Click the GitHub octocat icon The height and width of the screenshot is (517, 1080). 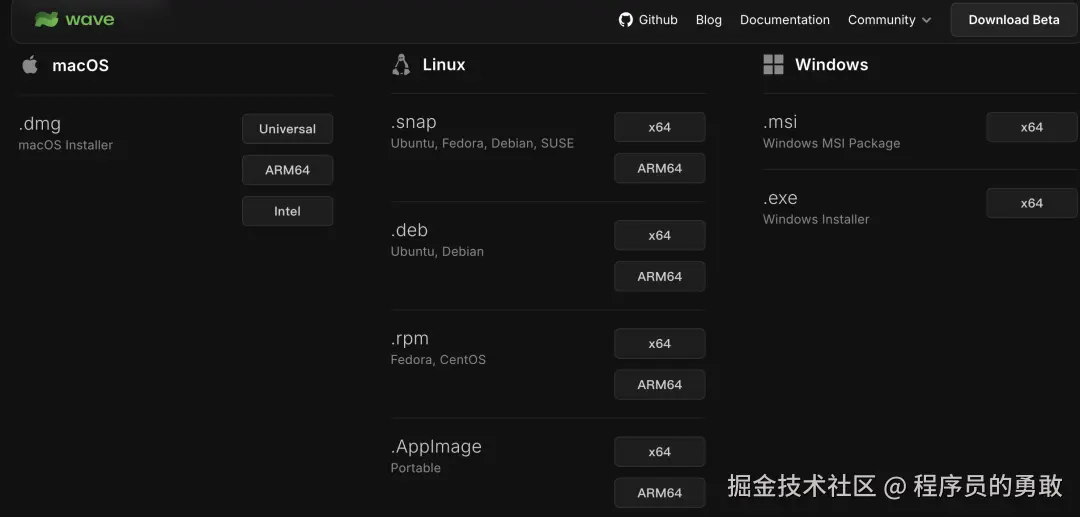point(625,20)
